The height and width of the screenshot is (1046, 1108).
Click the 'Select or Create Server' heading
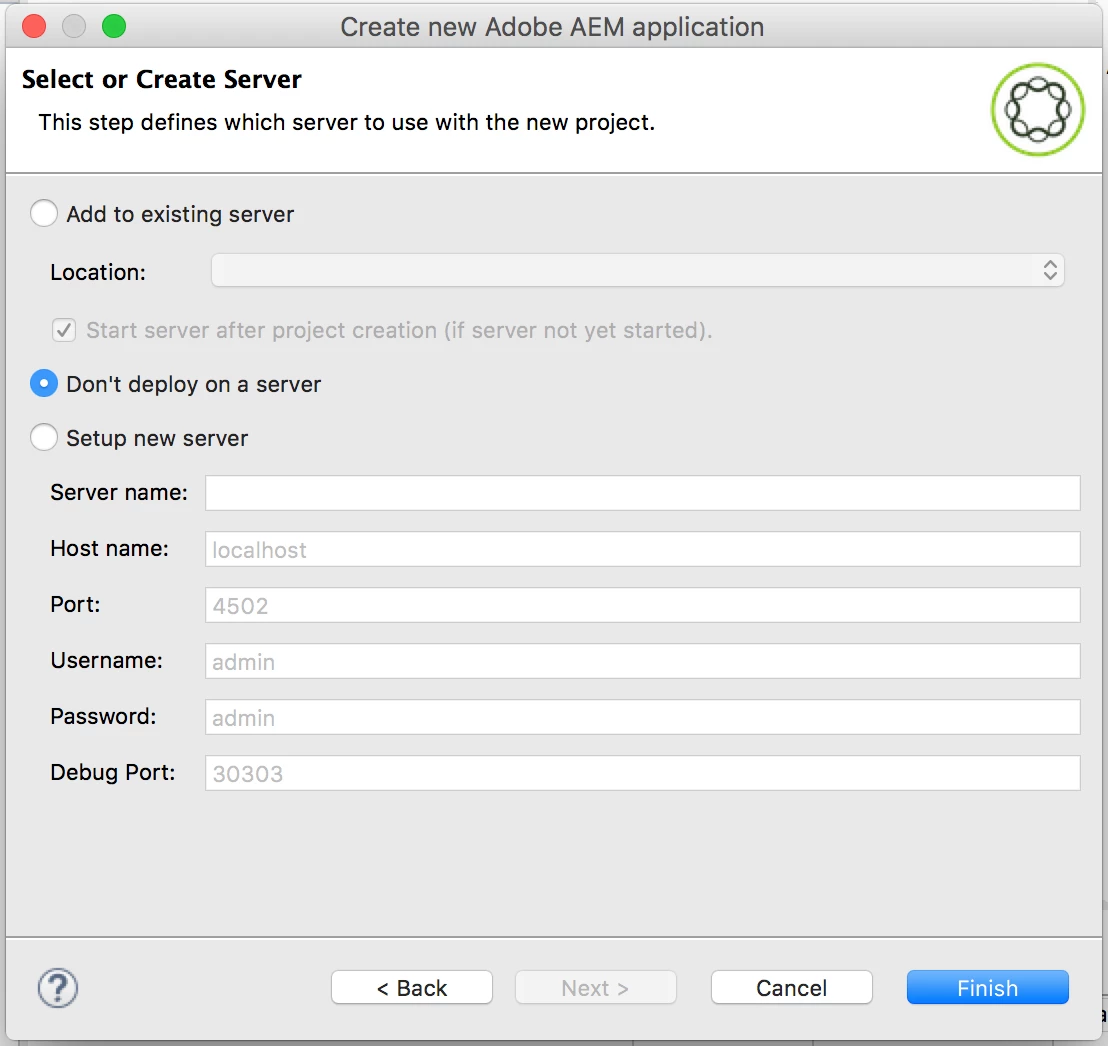point(162,79)
